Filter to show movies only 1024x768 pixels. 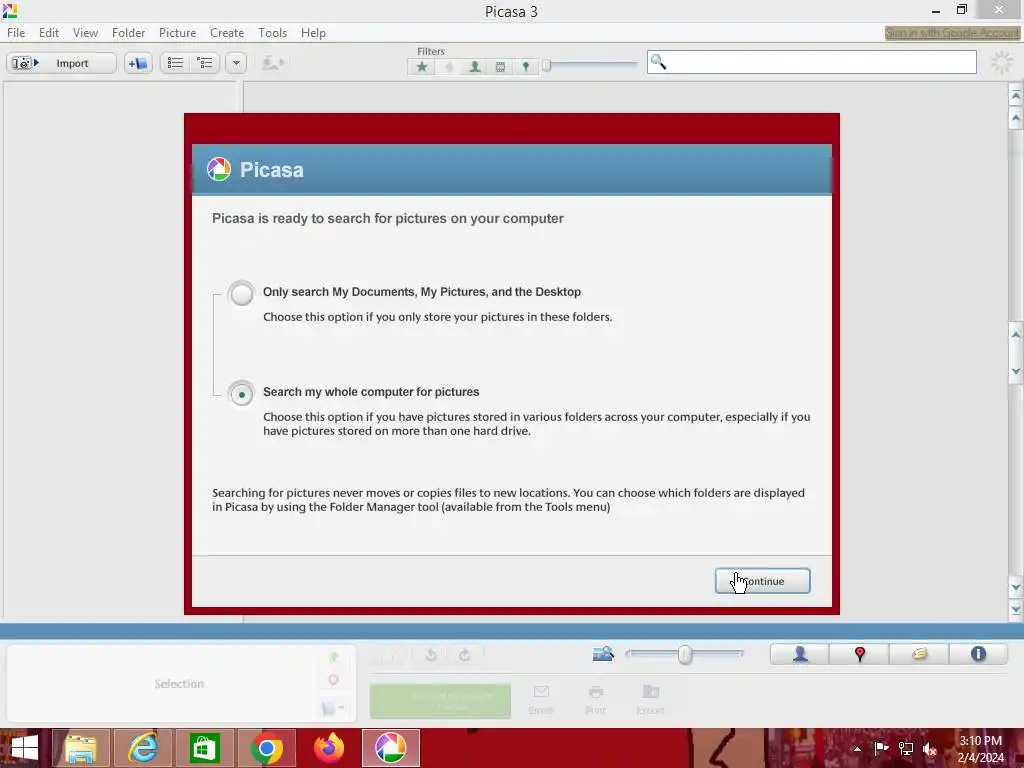(500, 67)
